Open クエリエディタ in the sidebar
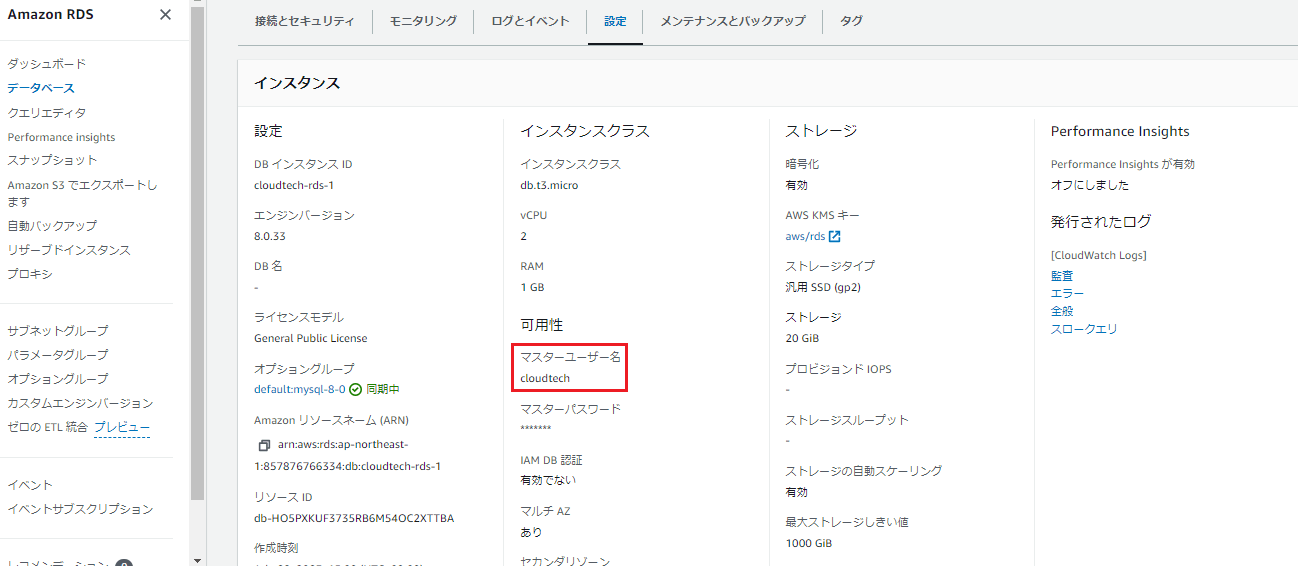Image resolution: width=1298 pixels, height=566 pixels. 47,113
